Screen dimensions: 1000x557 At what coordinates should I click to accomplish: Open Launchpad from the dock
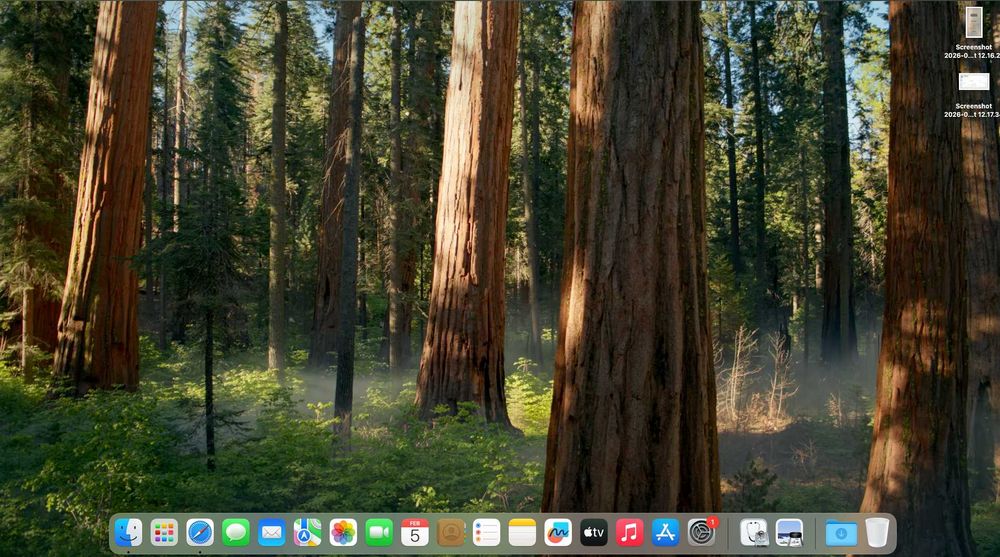[164, 532]
